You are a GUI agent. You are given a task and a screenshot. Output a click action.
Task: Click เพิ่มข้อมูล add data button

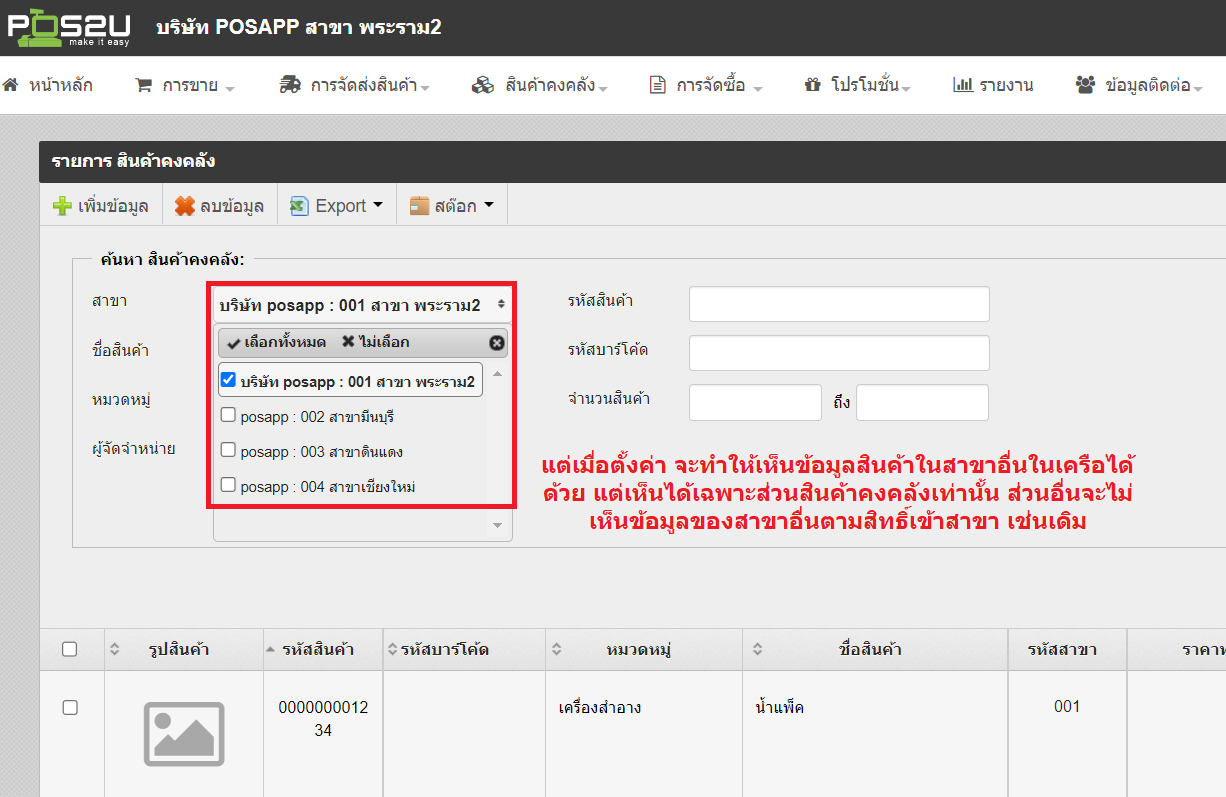100,206
